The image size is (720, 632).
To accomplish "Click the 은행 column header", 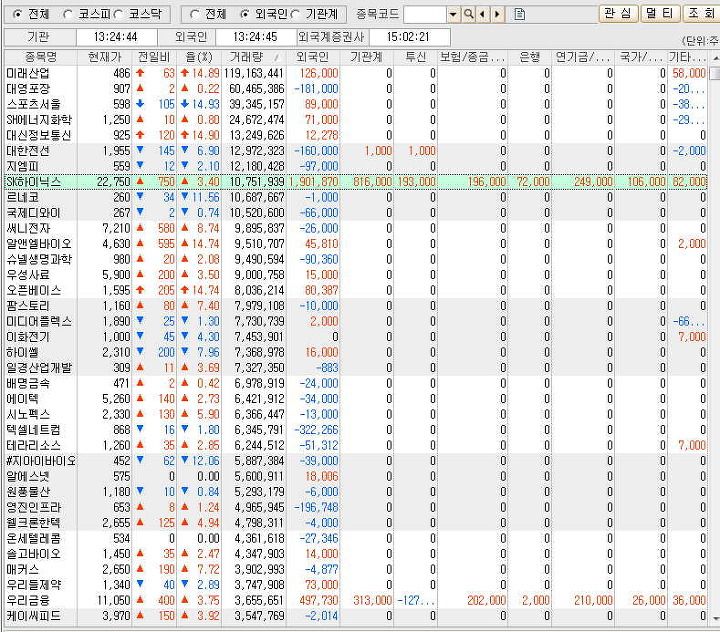I will pyautogui.click(x=529, y=57).
